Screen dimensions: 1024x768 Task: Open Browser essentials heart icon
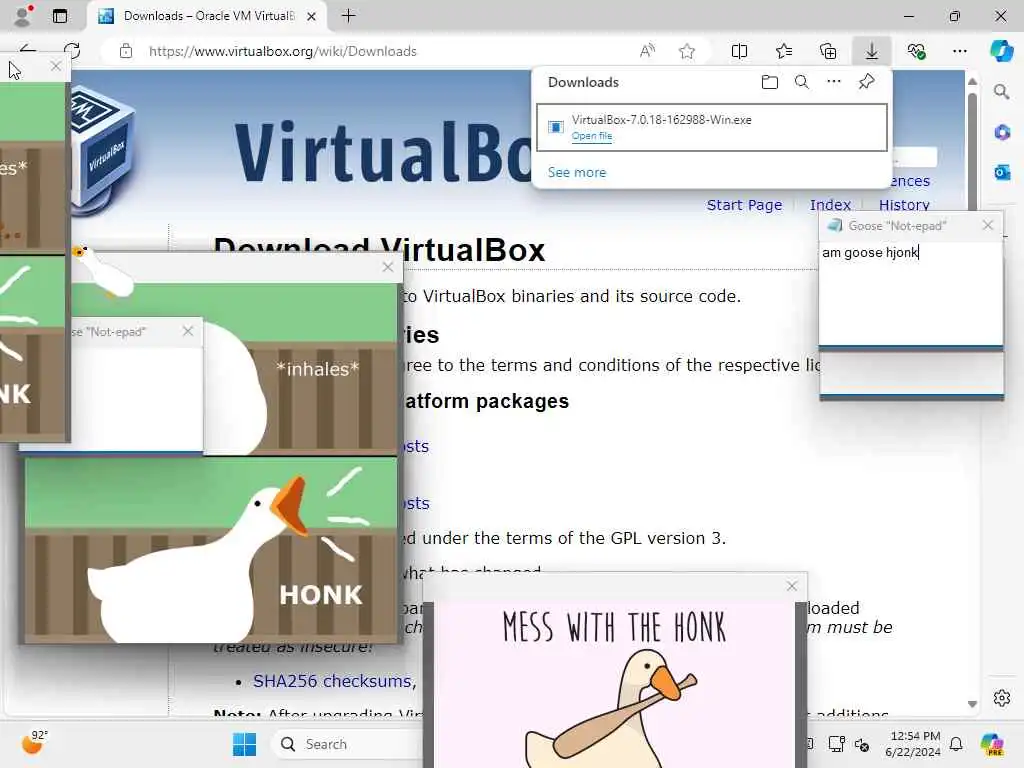coord(916,51)
